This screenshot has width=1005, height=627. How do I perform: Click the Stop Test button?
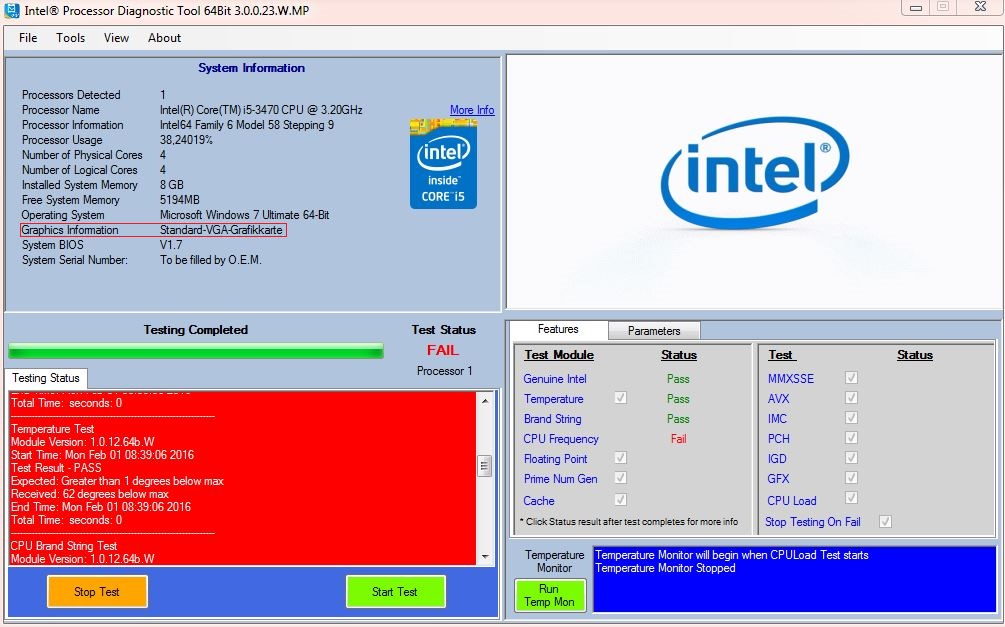click(97, 592)
